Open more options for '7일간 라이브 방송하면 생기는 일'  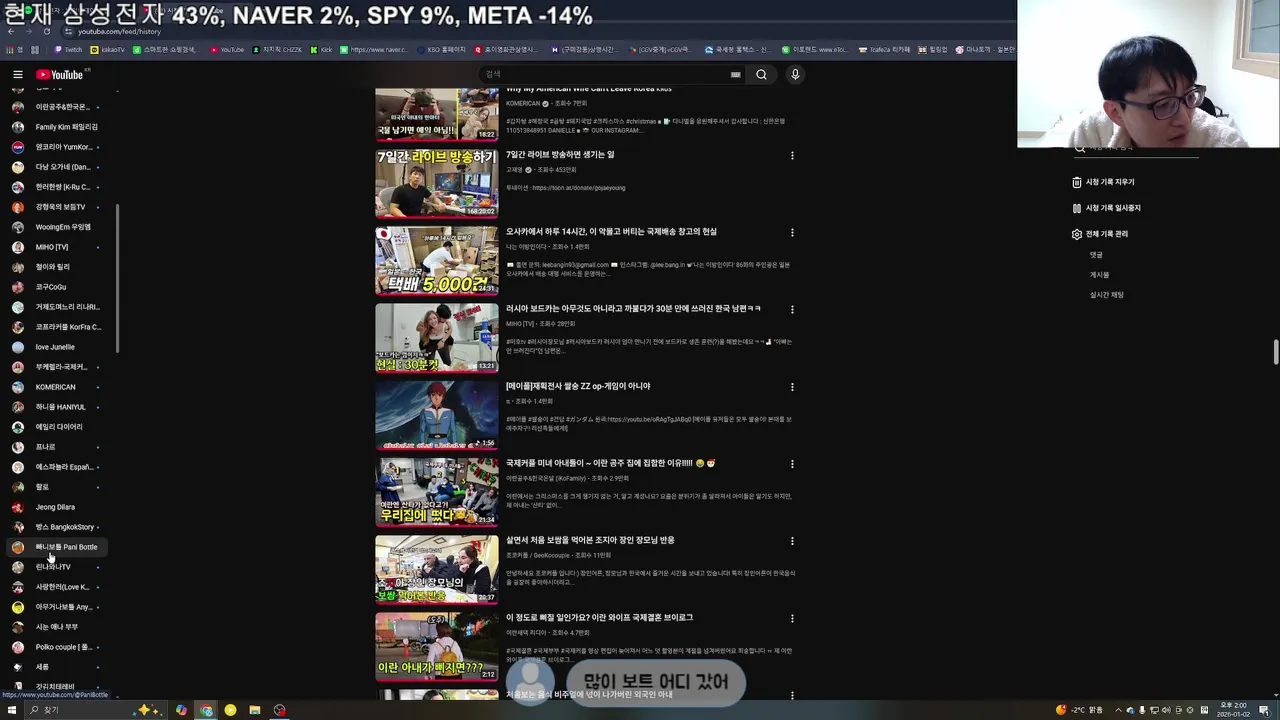click(x=792, y=156)
